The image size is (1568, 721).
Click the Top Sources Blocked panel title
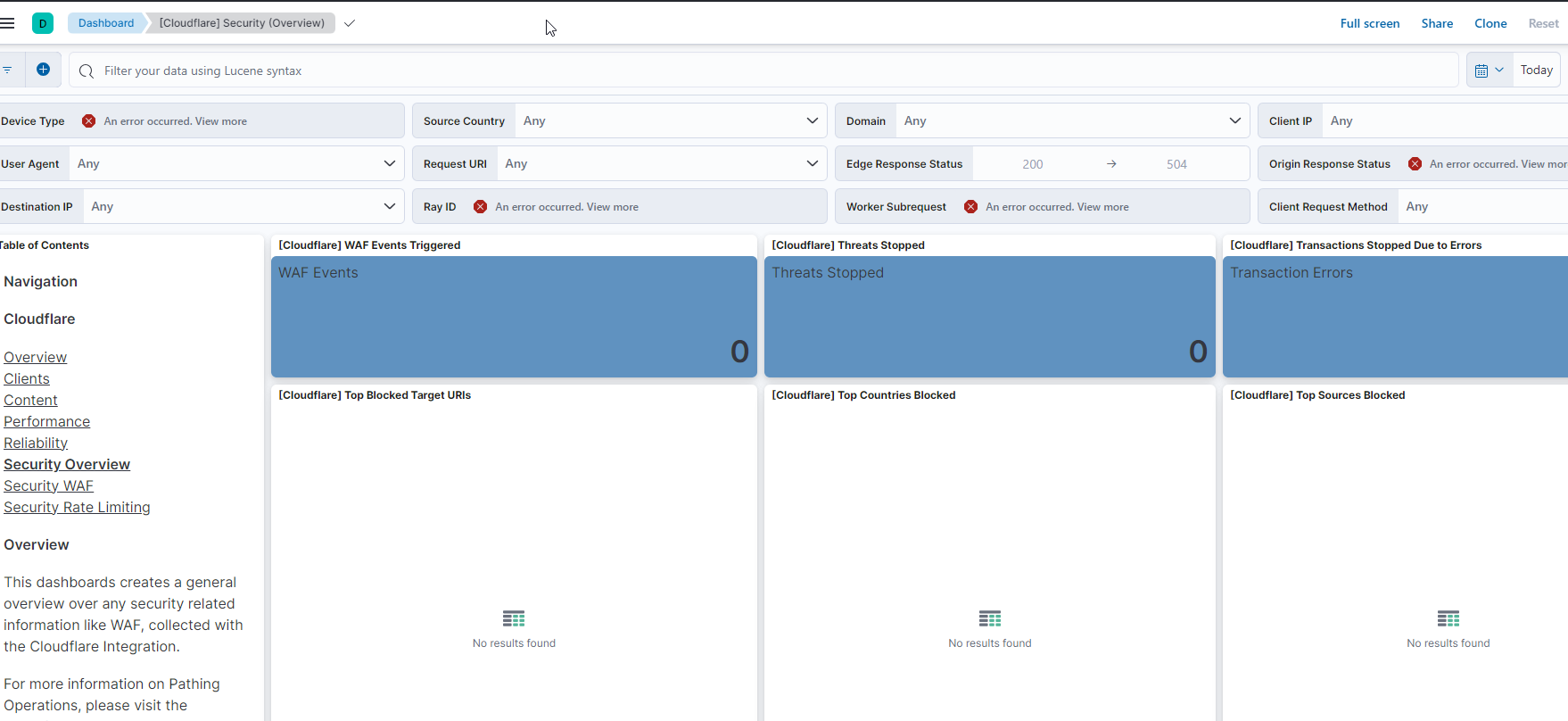coord(1317,395)
